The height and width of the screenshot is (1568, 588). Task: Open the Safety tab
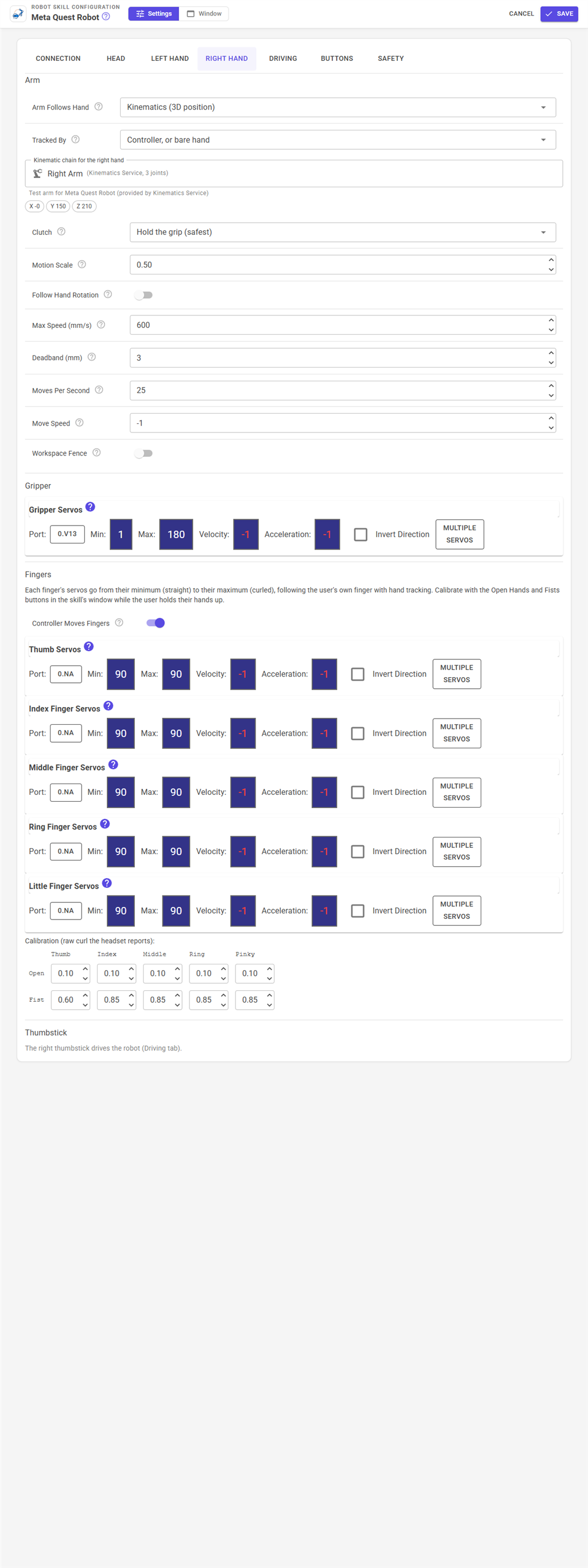[x=391, y=59]
